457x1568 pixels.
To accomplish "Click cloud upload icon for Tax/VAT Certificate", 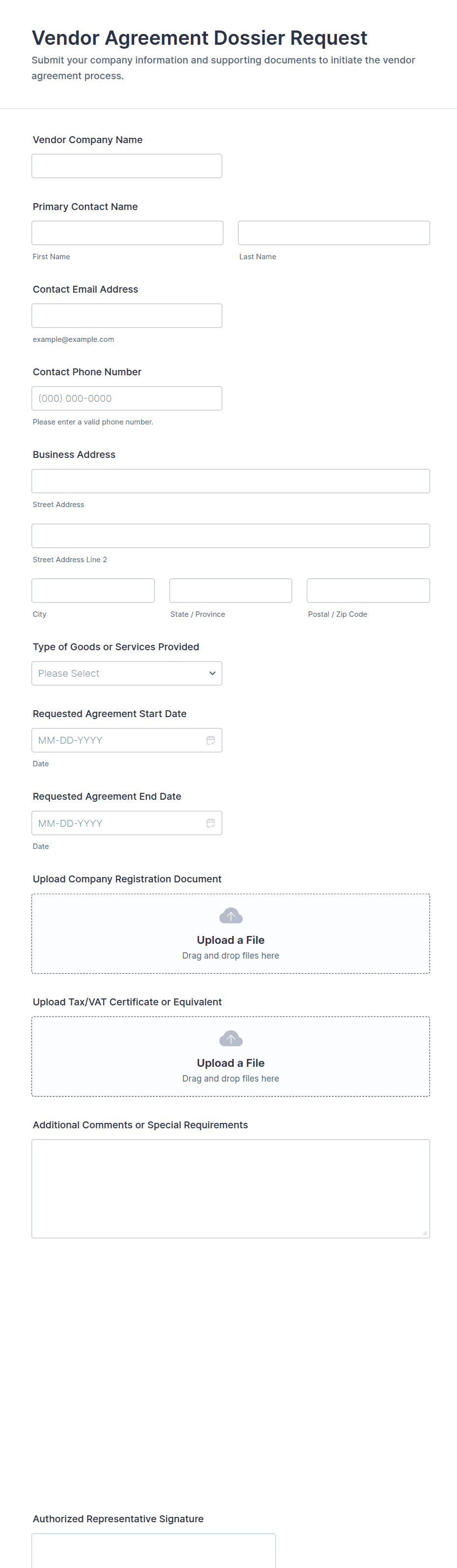I will 230,1038.
